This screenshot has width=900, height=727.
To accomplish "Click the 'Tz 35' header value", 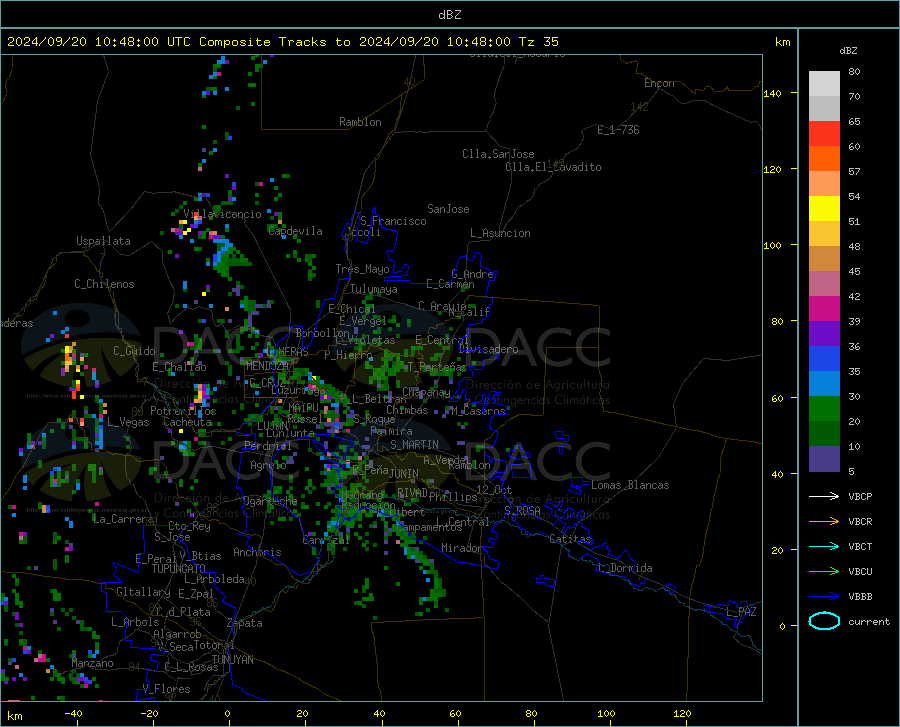I will click(x=538, y=42).
